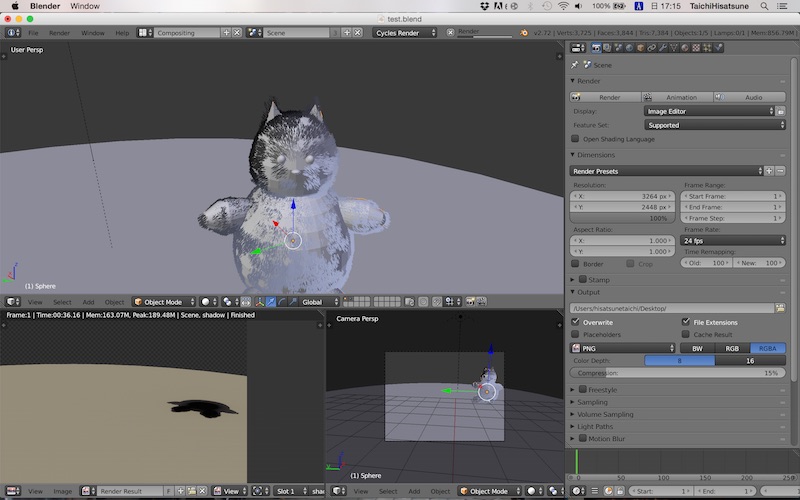Expand the Light Paths panel

coord(595,427)
